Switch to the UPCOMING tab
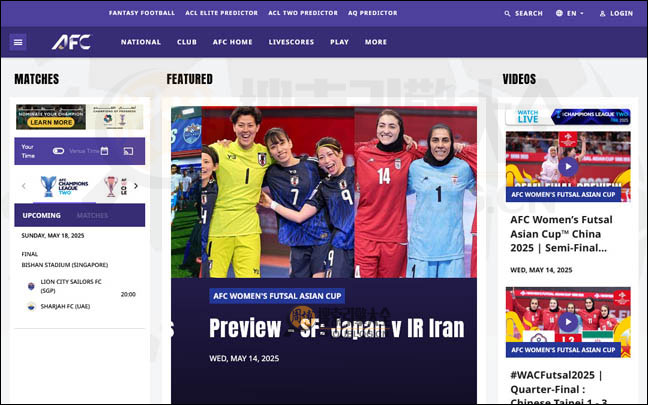 coord(42,215)
